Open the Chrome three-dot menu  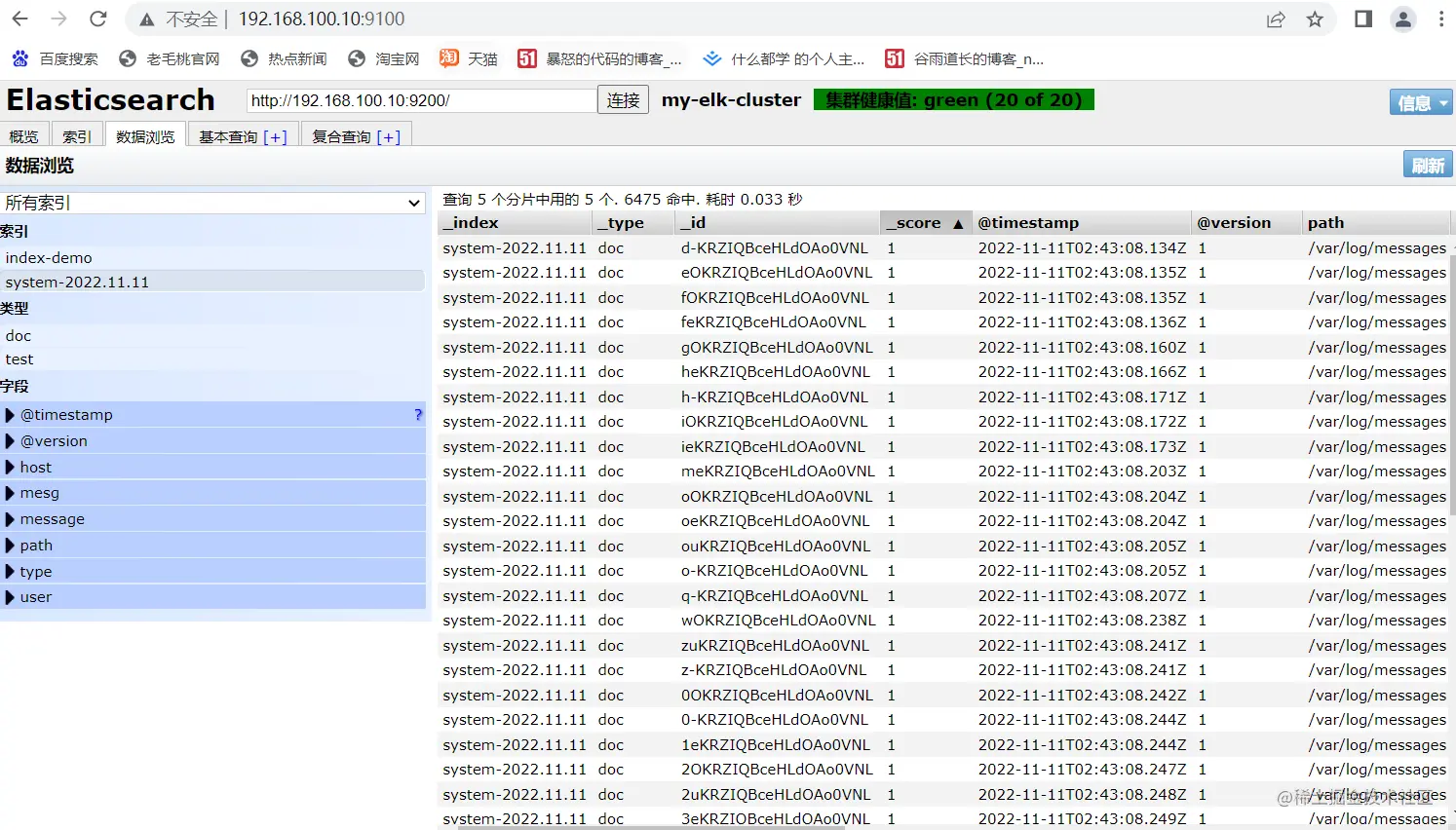click(x=1441, y=19)
